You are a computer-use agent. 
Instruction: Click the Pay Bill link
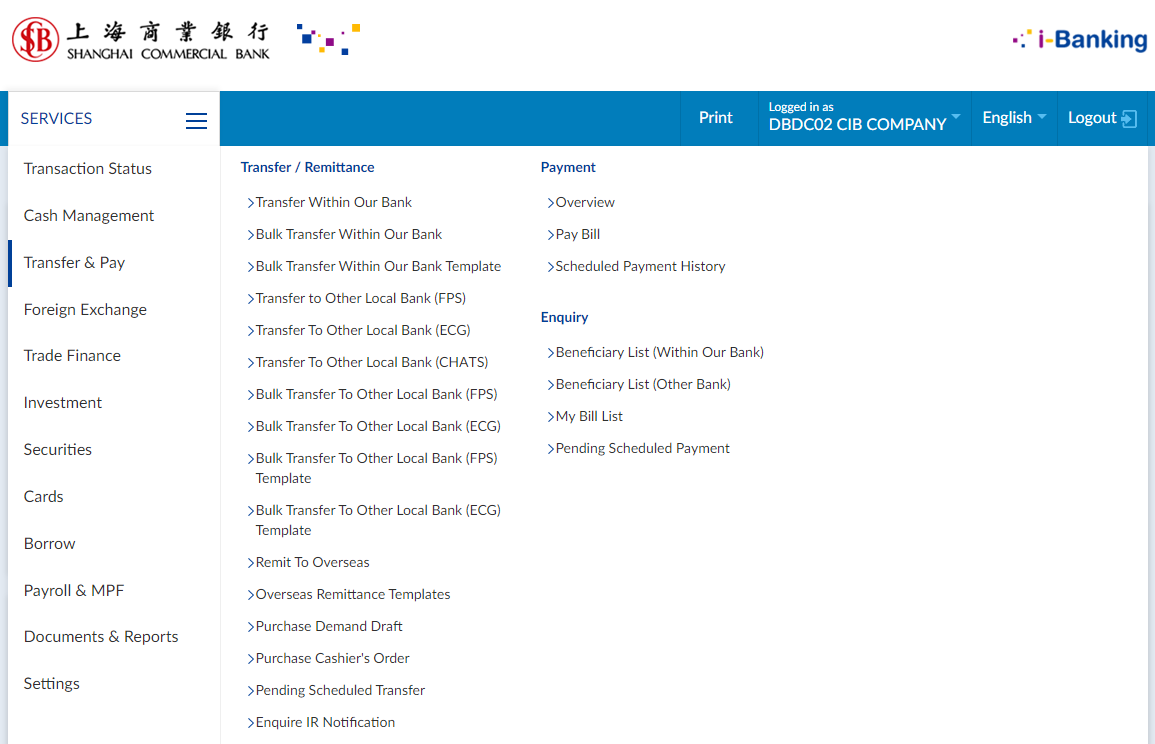point(577,235)
